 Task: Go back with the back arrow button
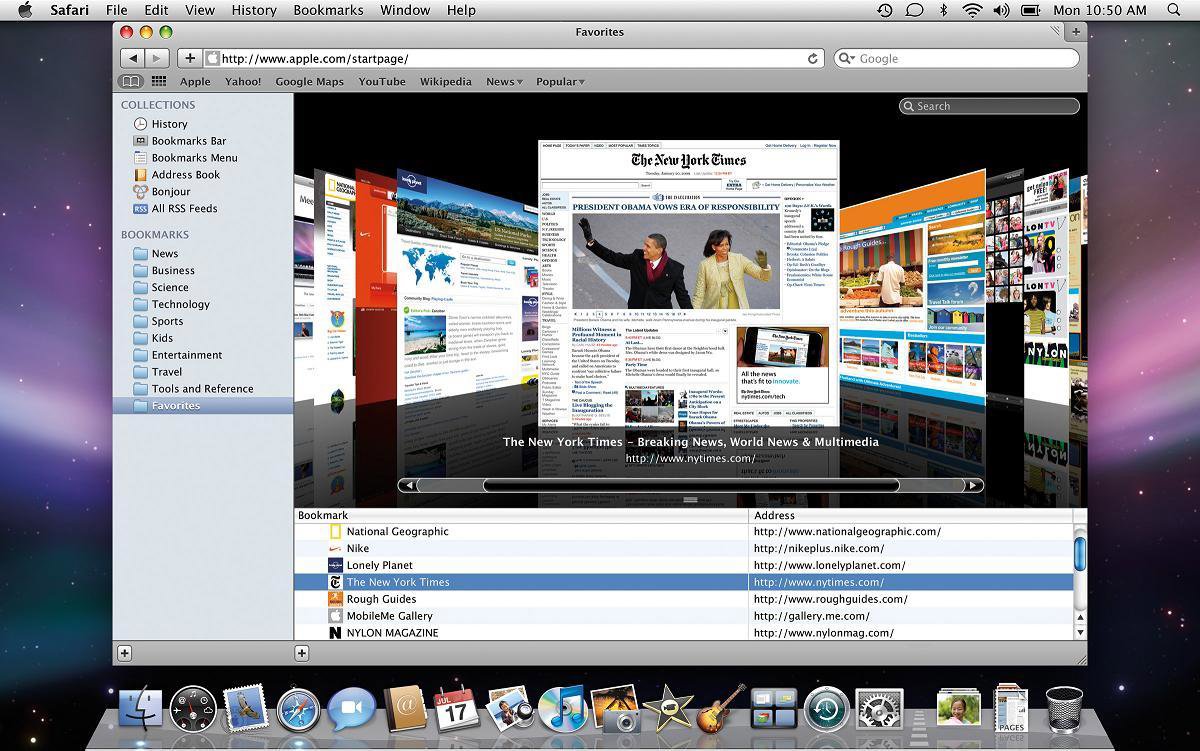[x=134, y=58]
